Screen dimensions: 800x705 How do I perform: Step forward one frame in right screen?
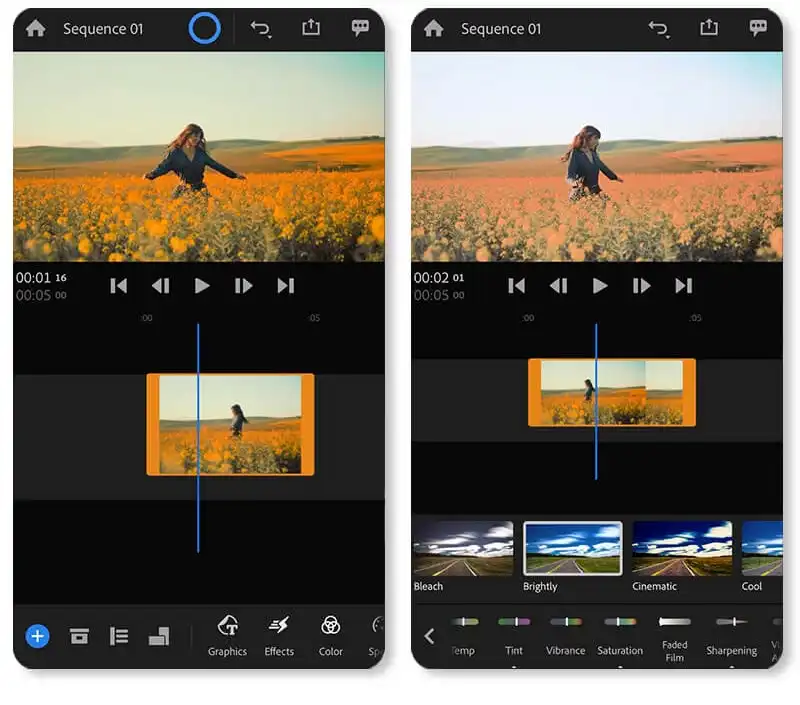tap(641, 286)
